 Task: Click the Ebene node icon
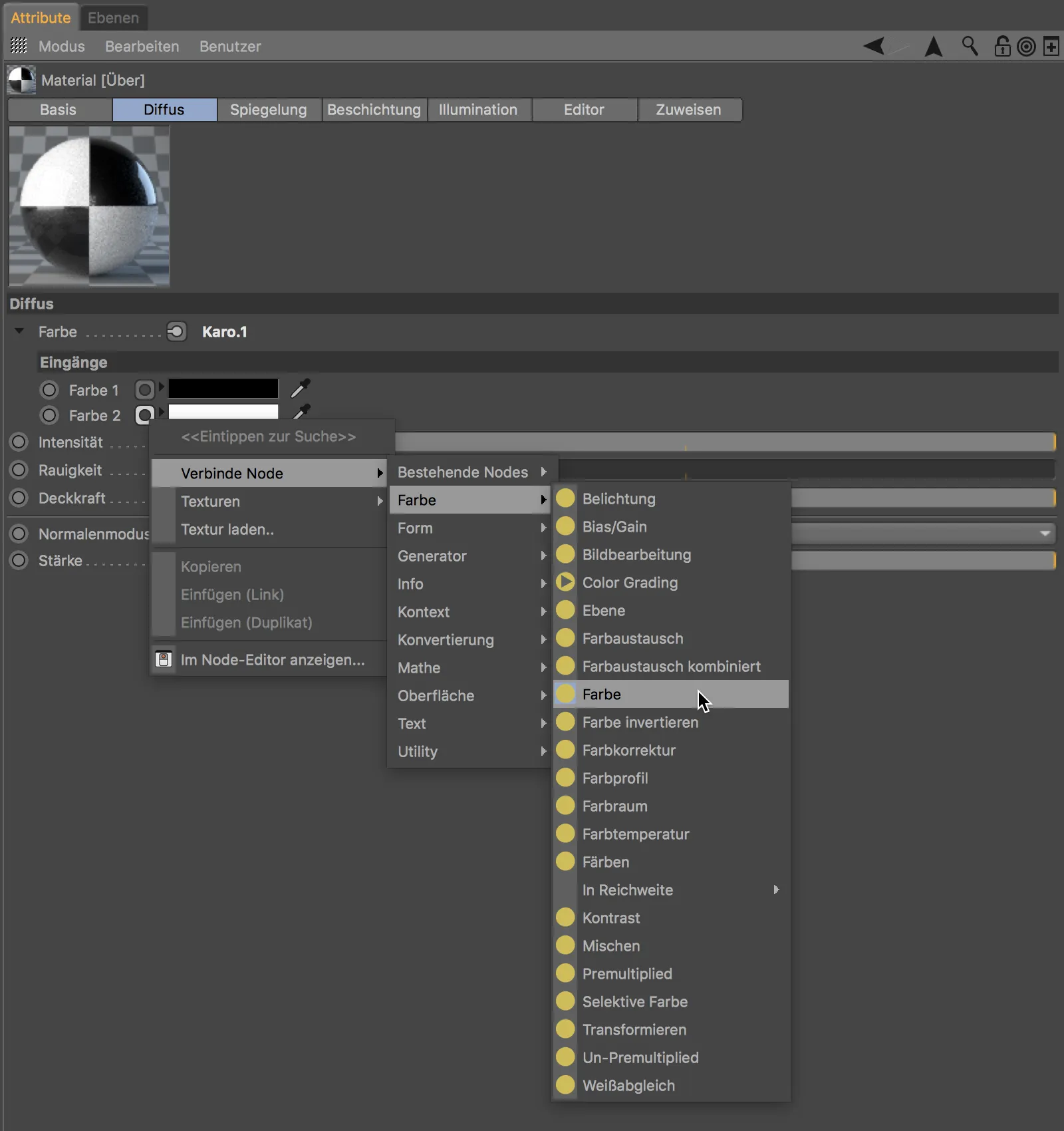pyautogui.click(x=565, y=609)
